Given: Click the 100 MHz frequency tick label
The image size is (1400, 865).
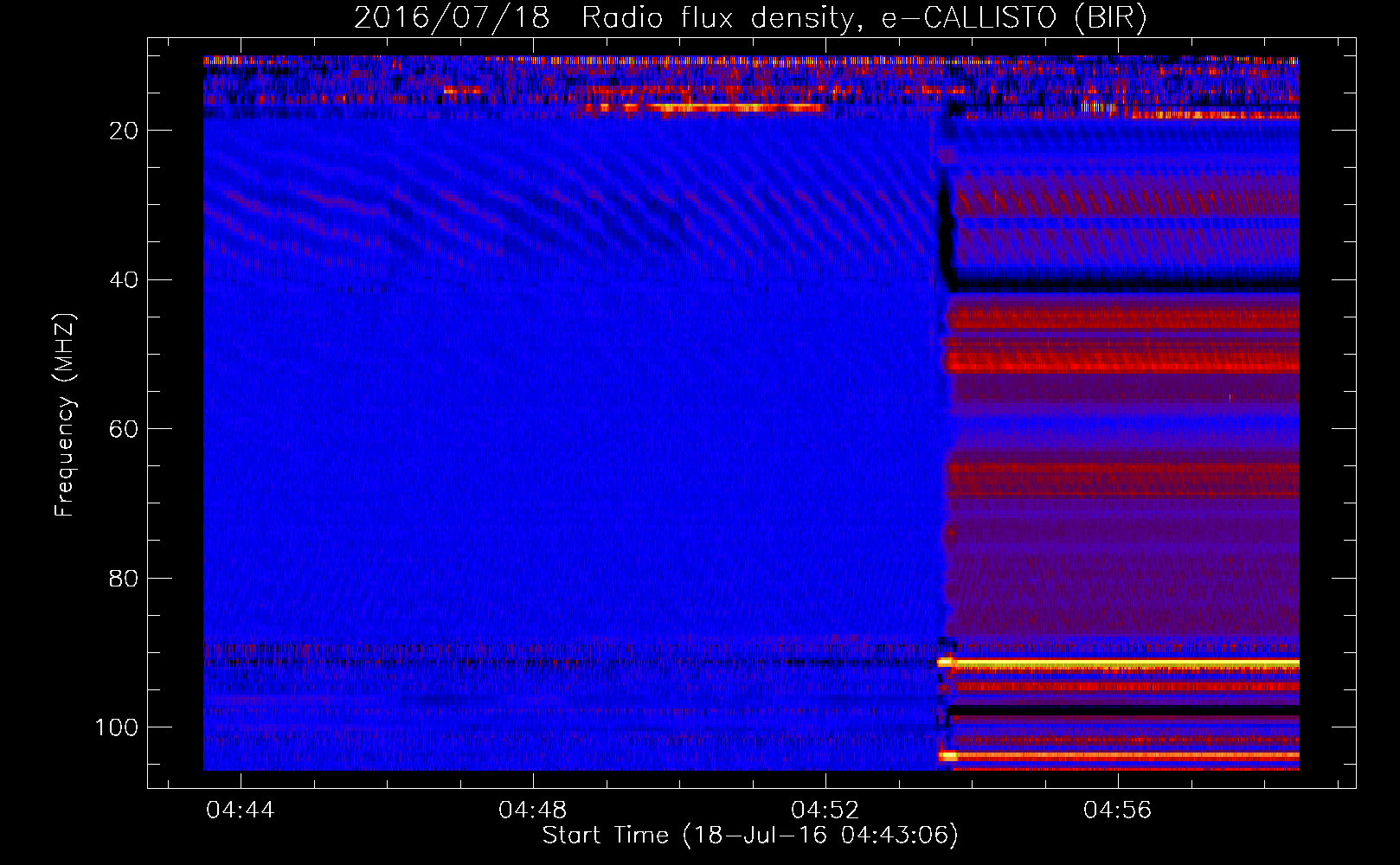Looking at the screenshot, I should [x=117, y=727].
